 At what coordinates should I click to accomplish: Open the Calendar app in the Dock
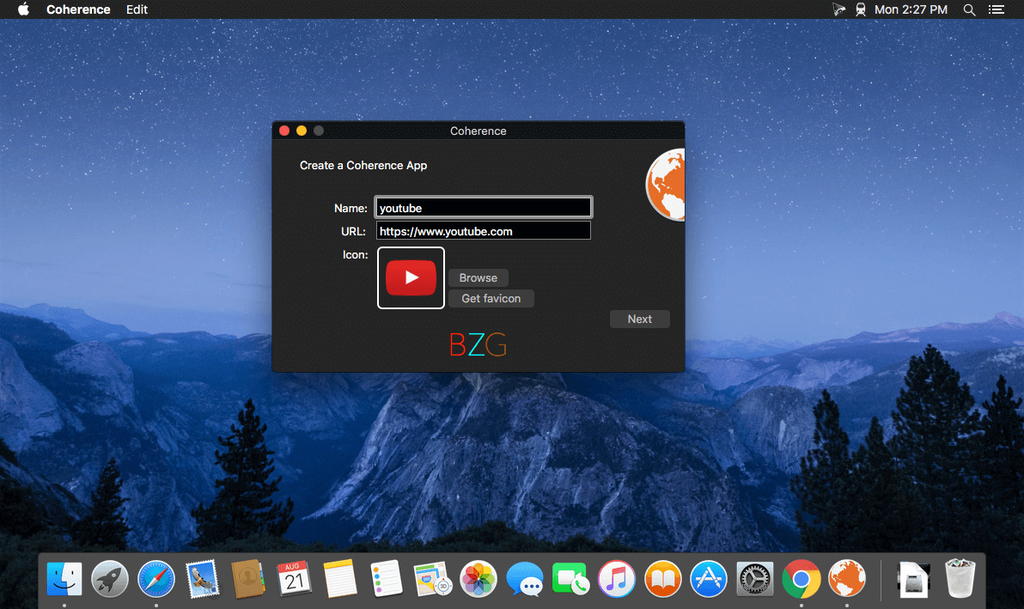pyautogui.click(x=294, y=578)
